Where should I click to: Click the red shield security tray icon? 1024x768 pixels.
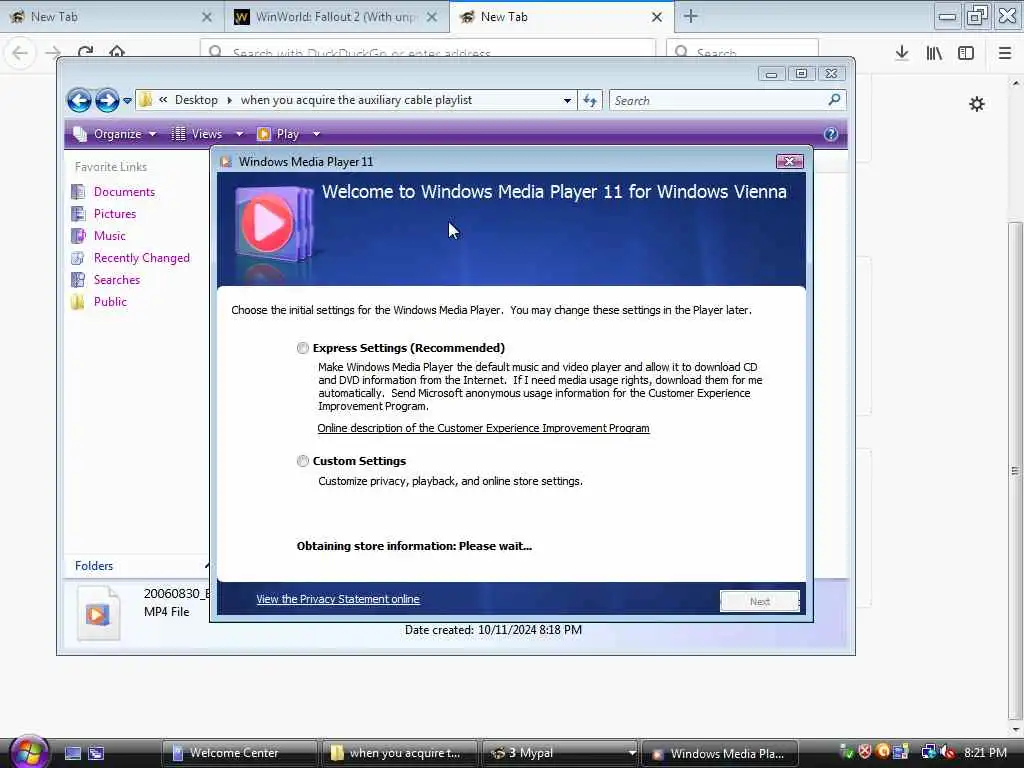tap(865, 752)
